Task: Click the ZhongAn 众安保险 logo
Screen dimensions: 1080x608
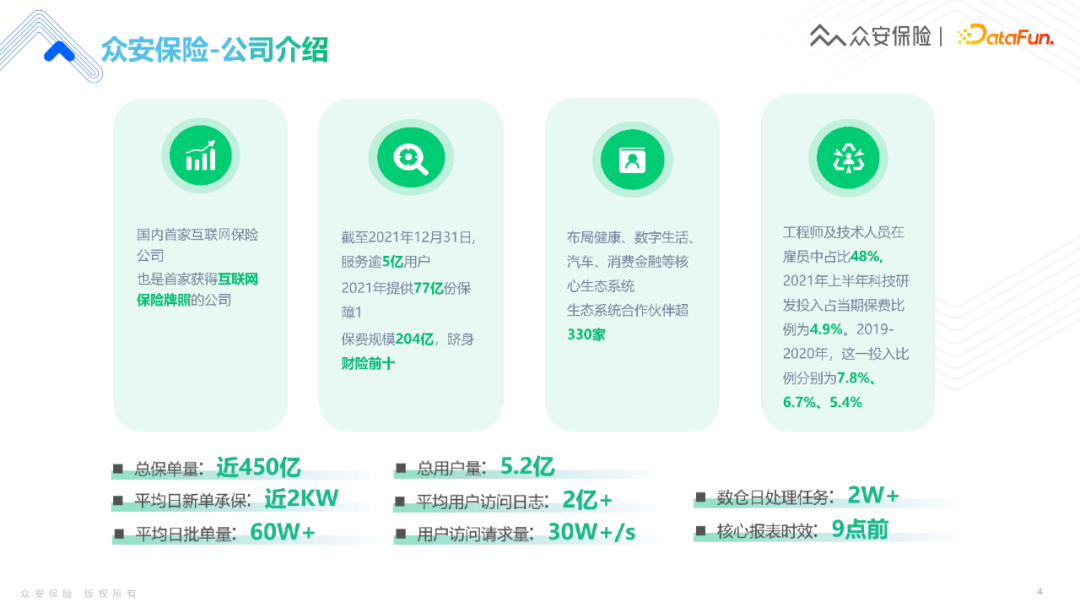Action: (x=871, y=36)
